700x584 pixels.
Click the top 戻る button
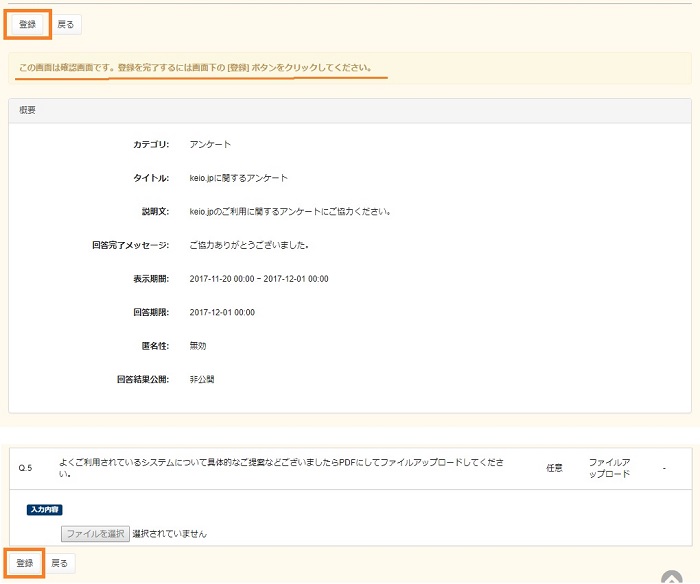click(x=65, y=24)
